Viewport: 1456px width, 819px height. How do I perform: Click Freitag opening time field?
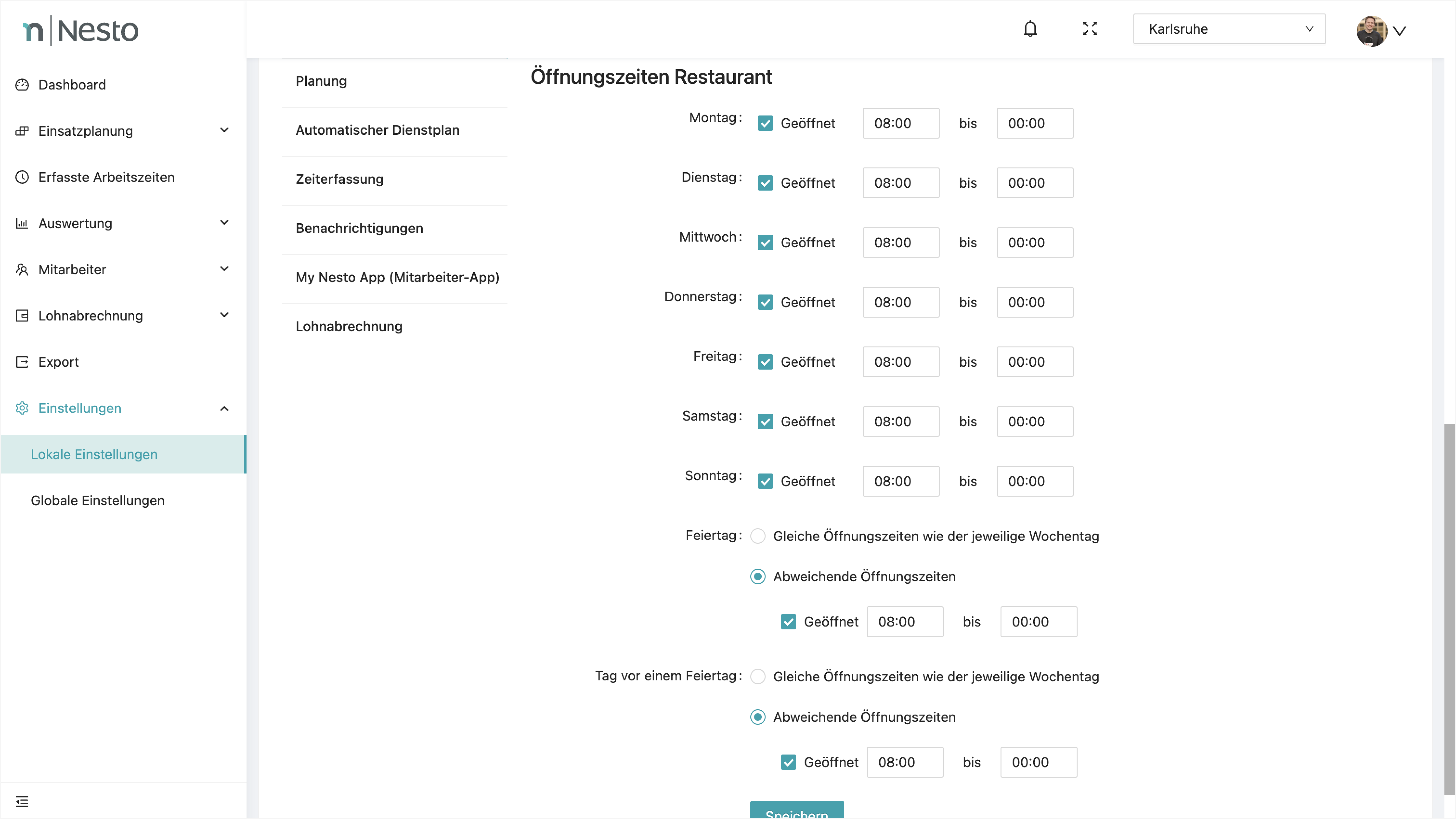[900, 362]
